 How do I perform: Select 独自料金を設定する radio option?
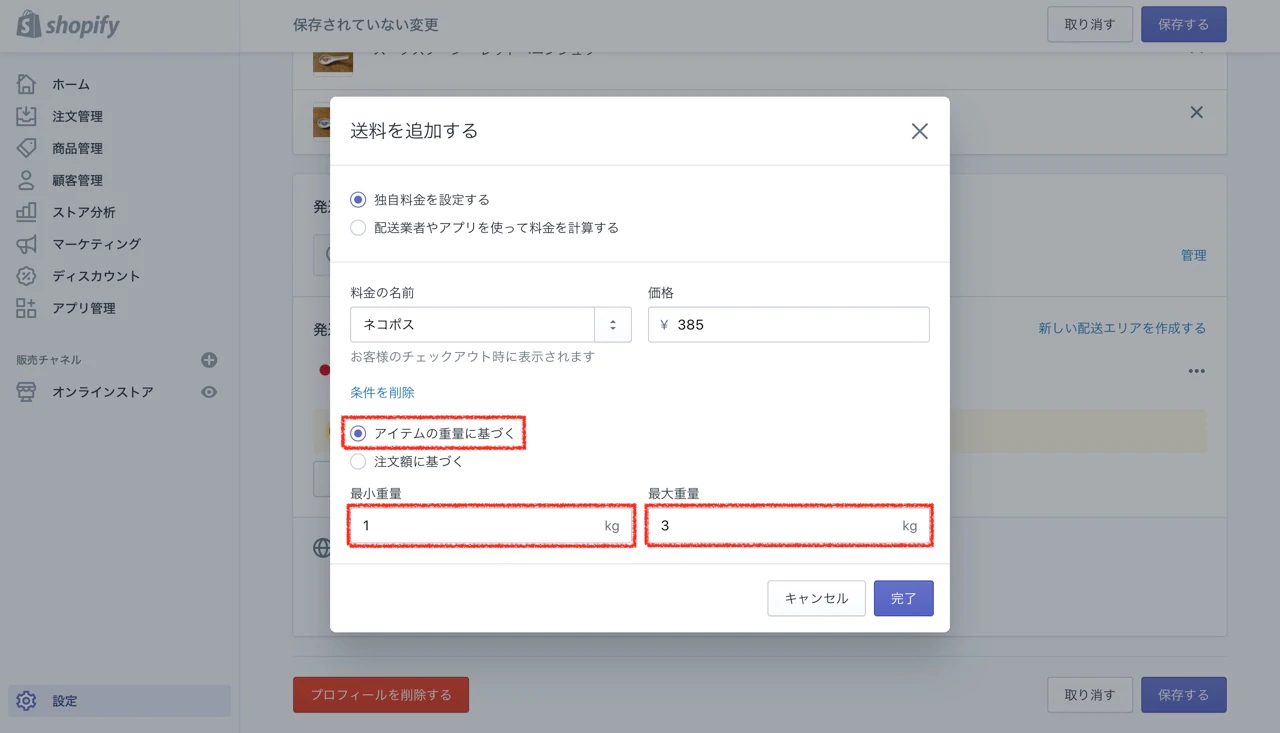358,200
